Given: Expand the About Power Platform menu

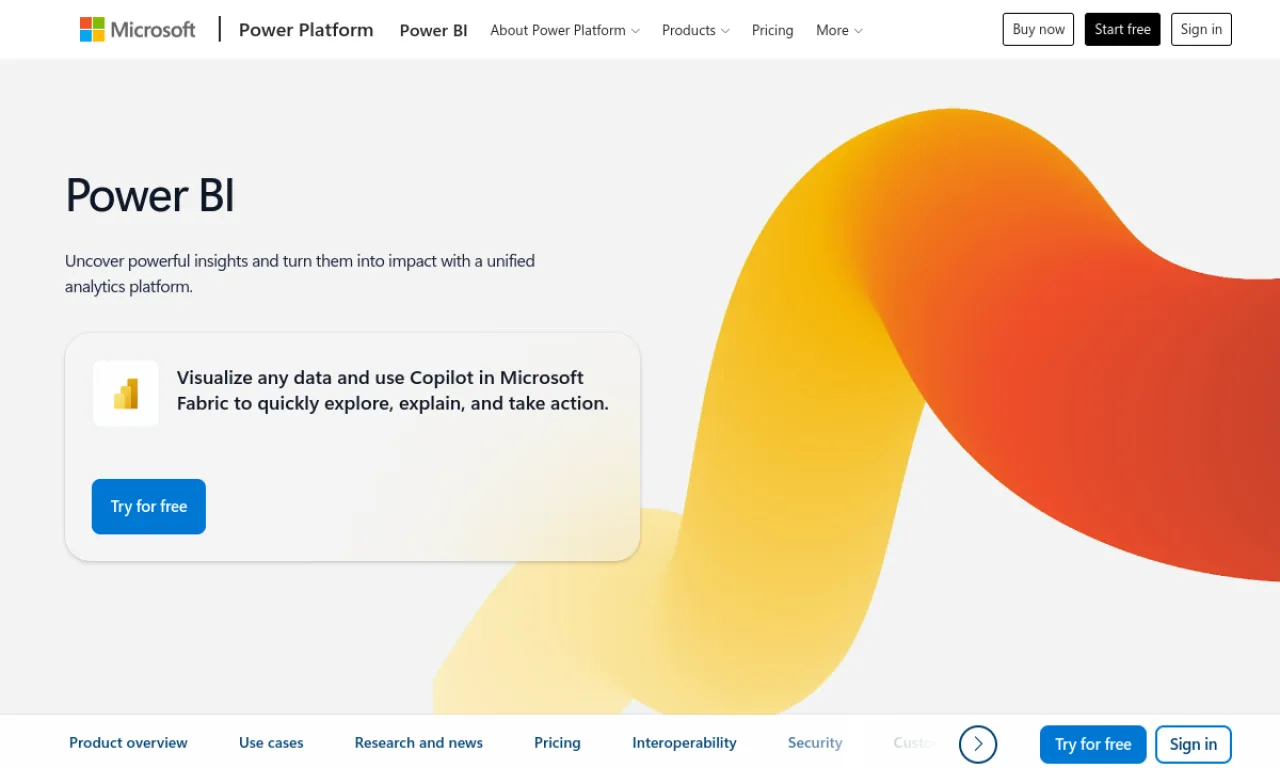Looking at the screenshot, I should pos(565,30).
